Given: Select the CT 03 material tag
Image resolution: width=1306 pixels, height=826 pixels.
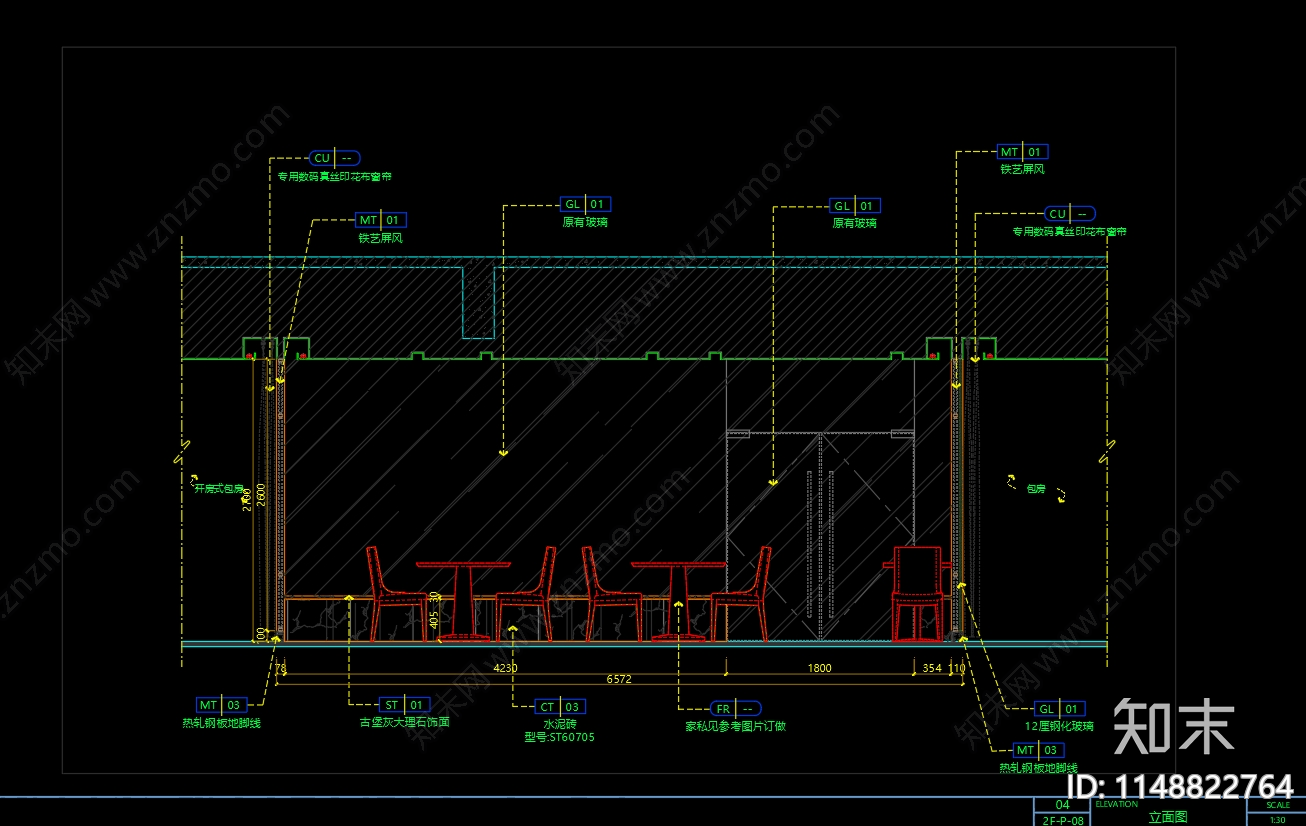Looking at the screenshot, I should tap(559, 707).
